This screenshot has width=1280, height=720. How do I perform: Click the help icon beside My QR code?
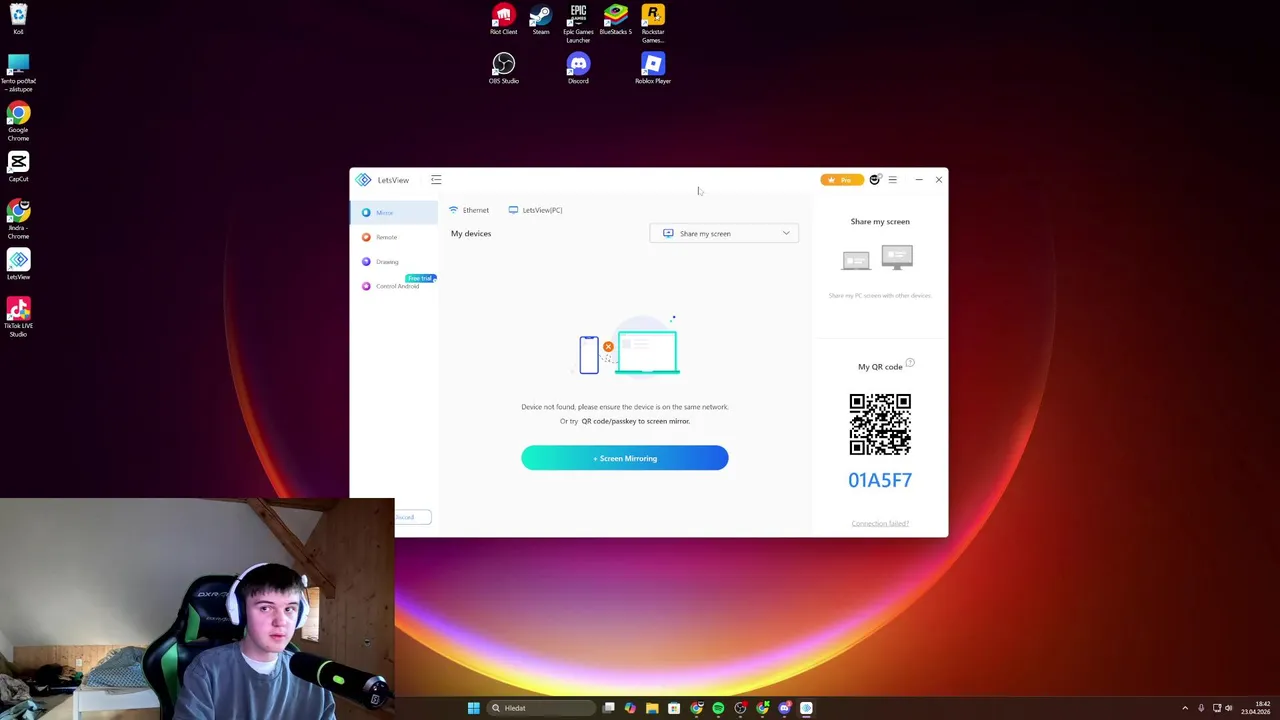(x=910, y=364)
